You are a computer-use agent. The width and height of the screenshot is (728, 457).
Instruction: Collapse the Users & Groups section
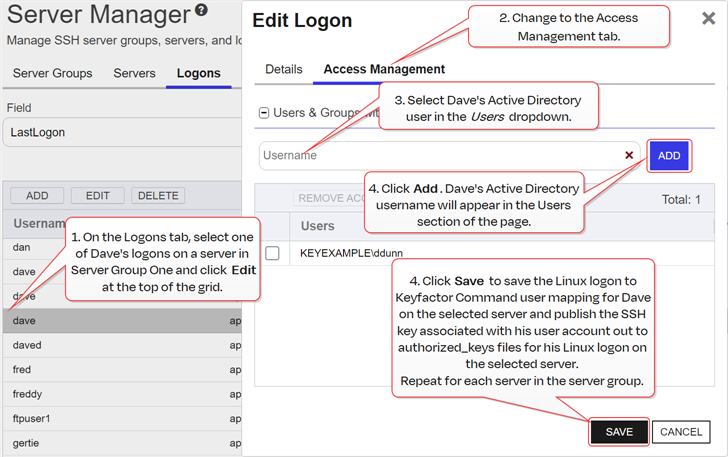(264, 113)
